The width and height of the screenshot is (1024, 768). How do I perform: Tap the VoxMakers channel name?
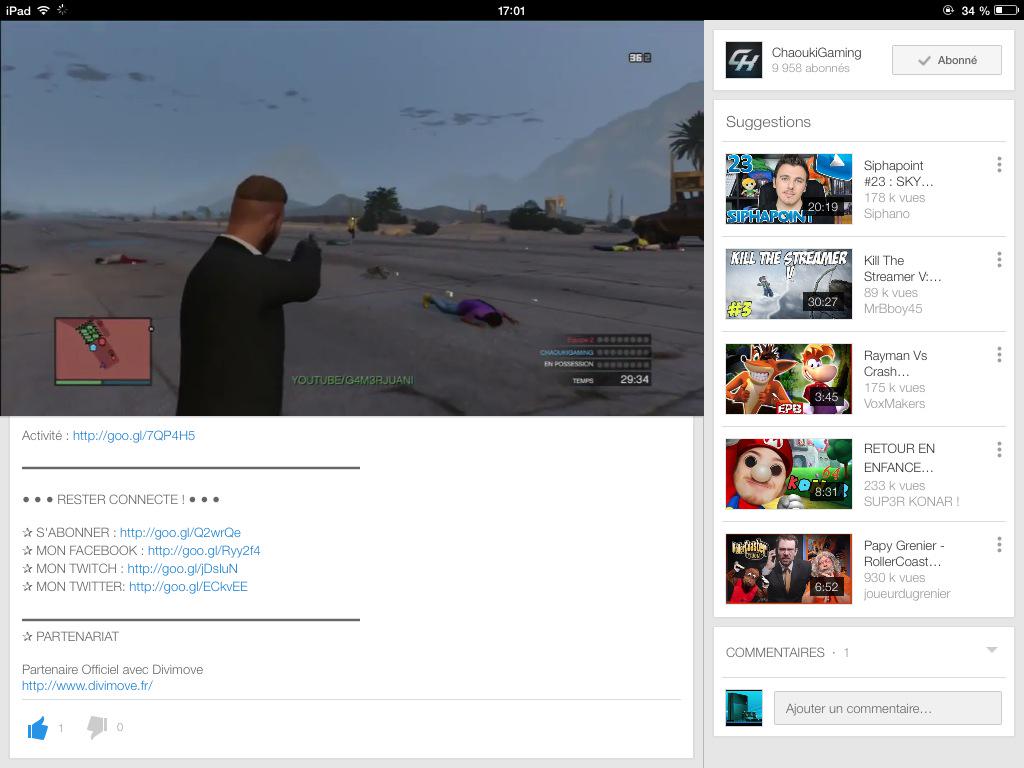[894, 404]
